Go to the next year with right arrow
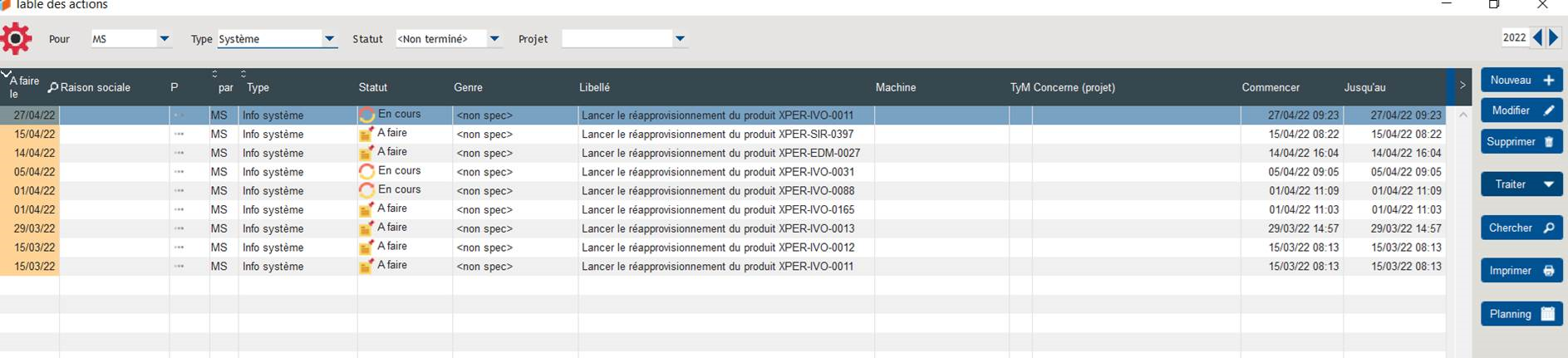 click(x=1553, y=37)
